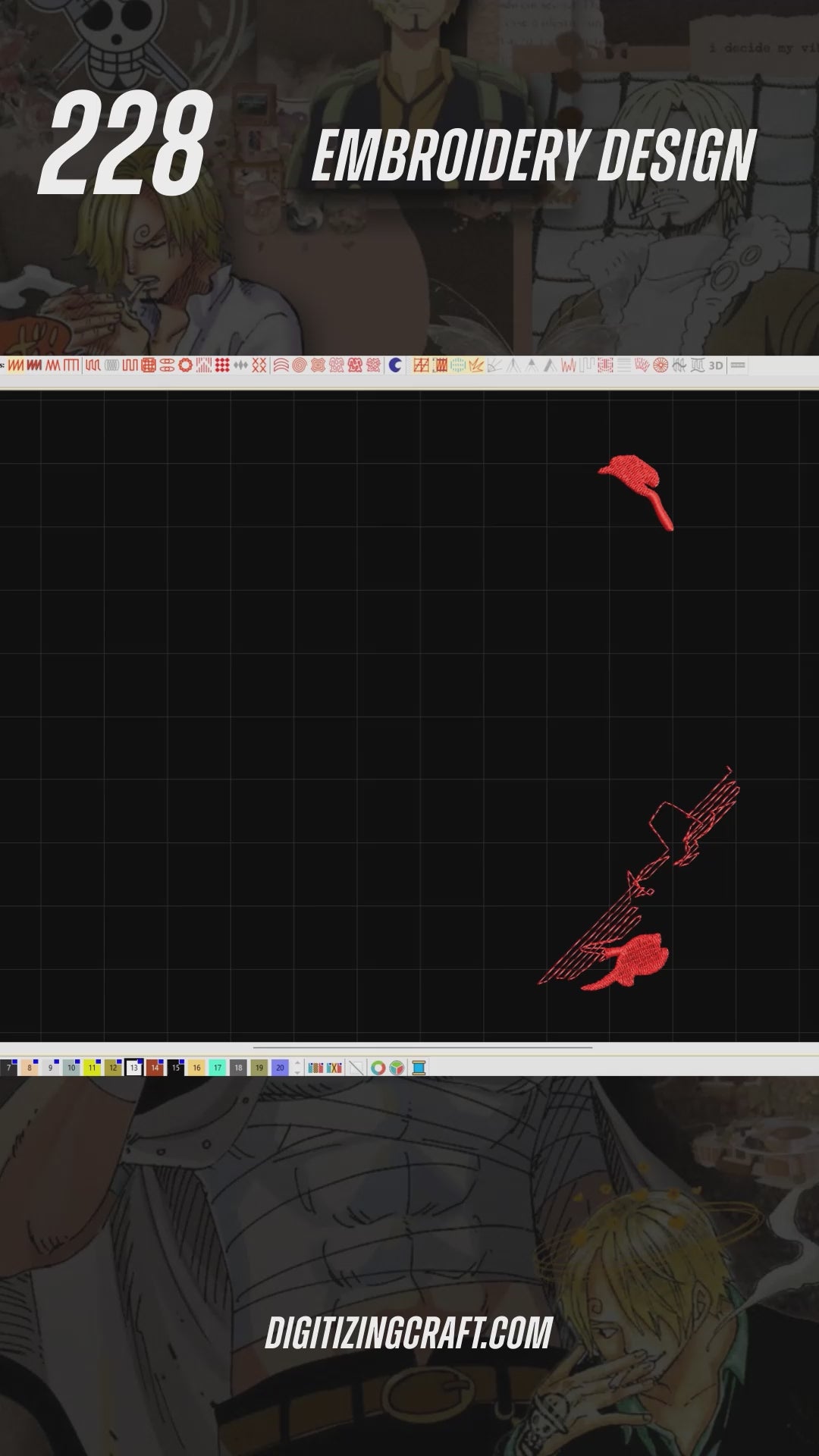The width and height of the screenshot is (819, 1456).
Task: Select the radial wheel stitch icon
Action: coord(661,366)
